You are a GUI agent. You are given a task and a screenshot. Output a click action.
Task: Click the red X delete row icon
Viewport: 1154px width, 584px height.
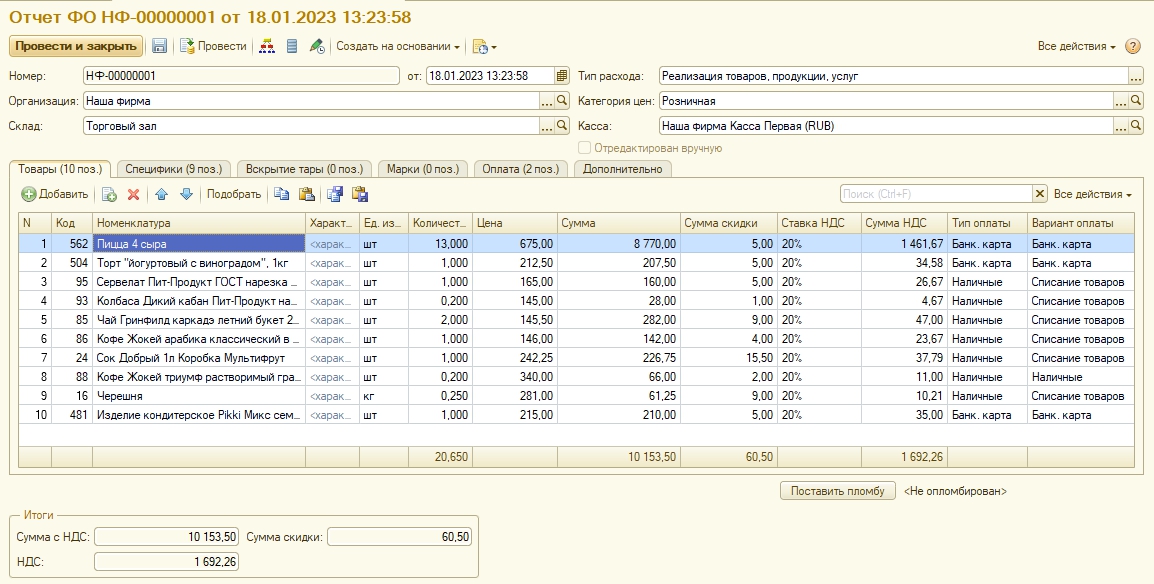click(x=133, y=194)
